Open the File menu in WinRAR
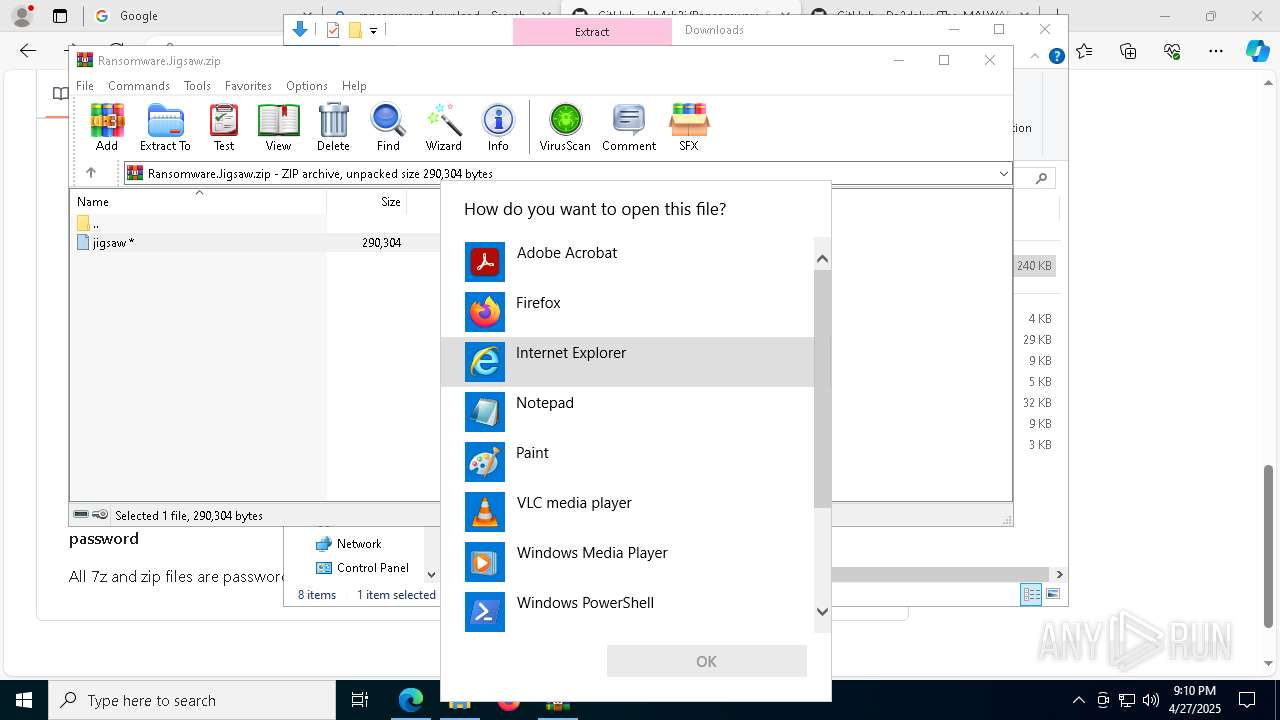 coord(85,86)
